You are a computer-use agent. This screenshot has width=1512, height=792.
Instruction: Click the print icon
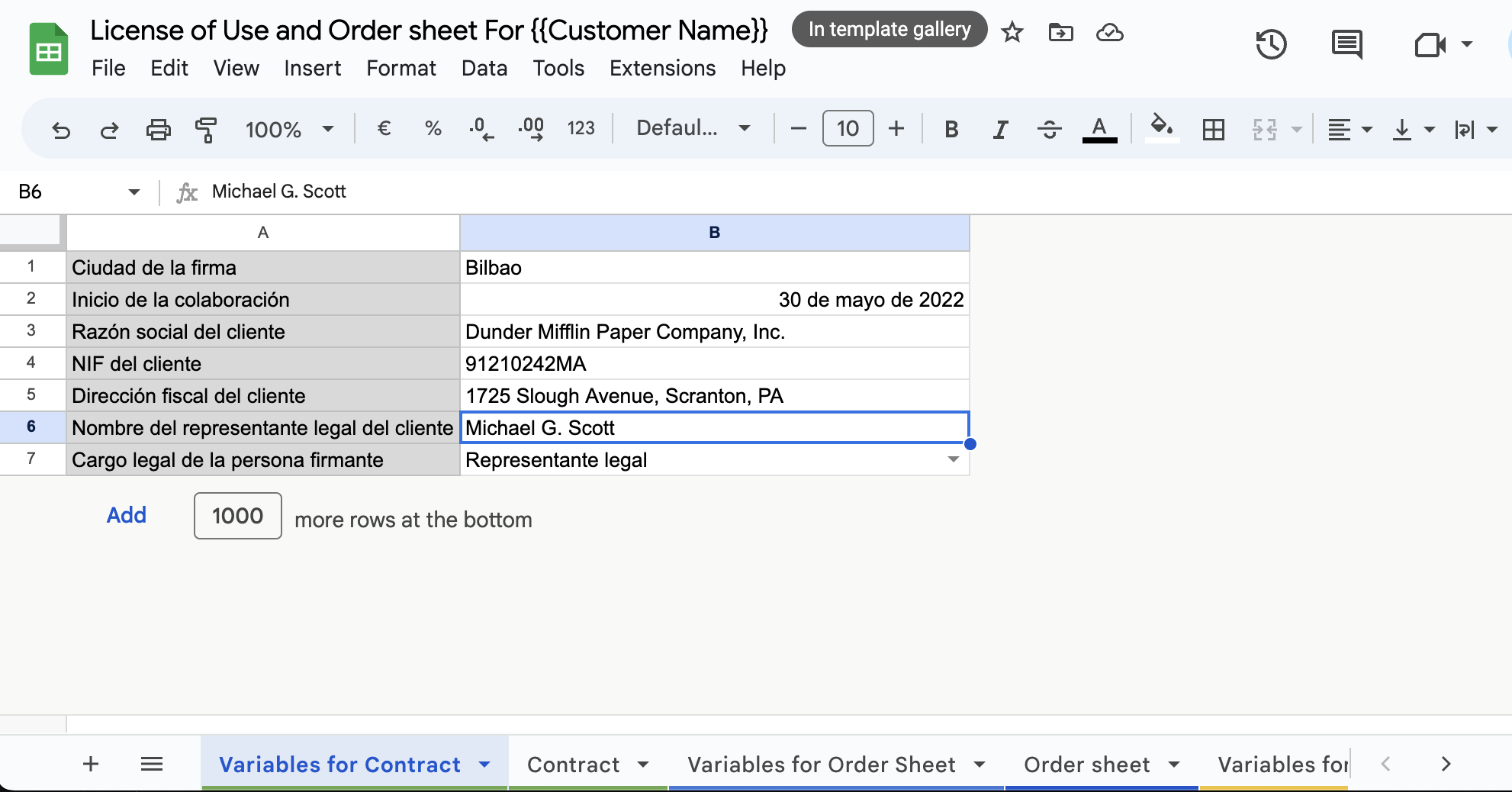coord(158,130)
